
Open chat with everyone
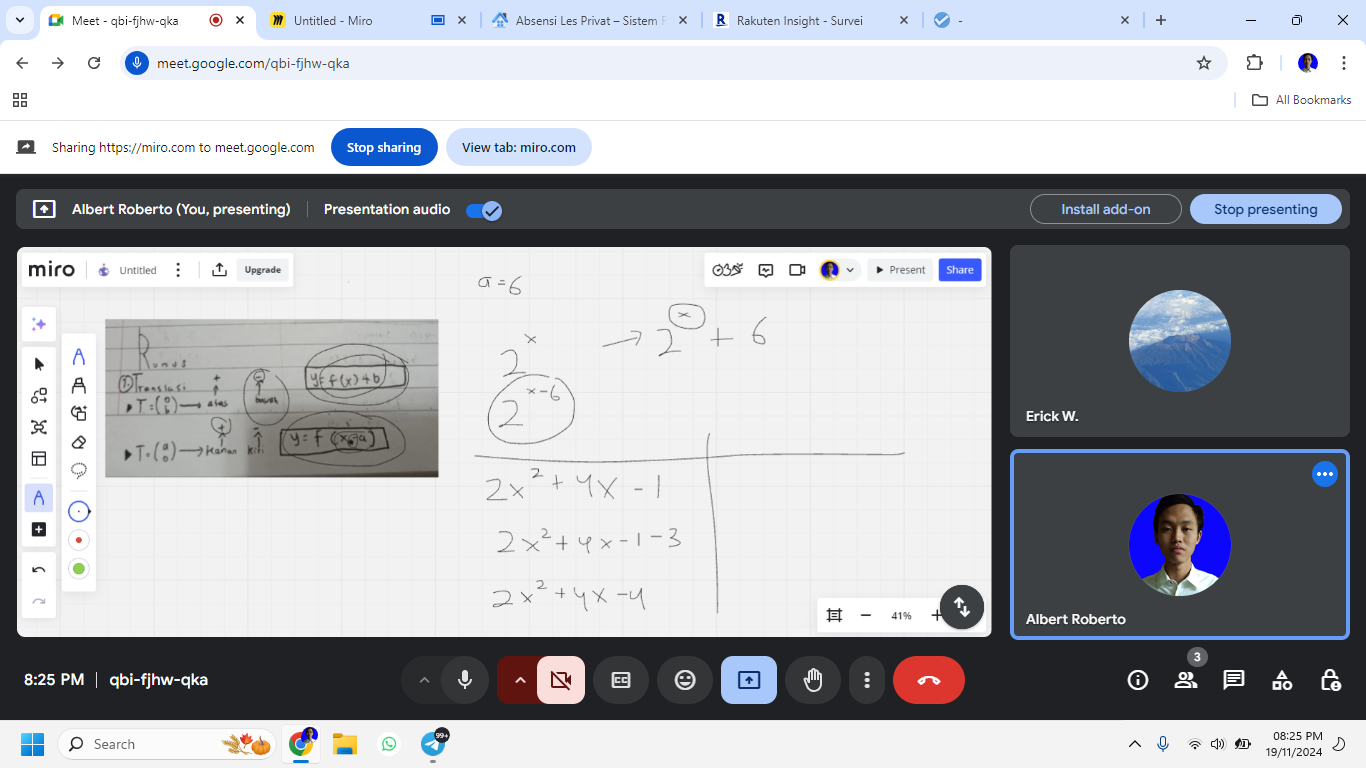(1234, 680)
